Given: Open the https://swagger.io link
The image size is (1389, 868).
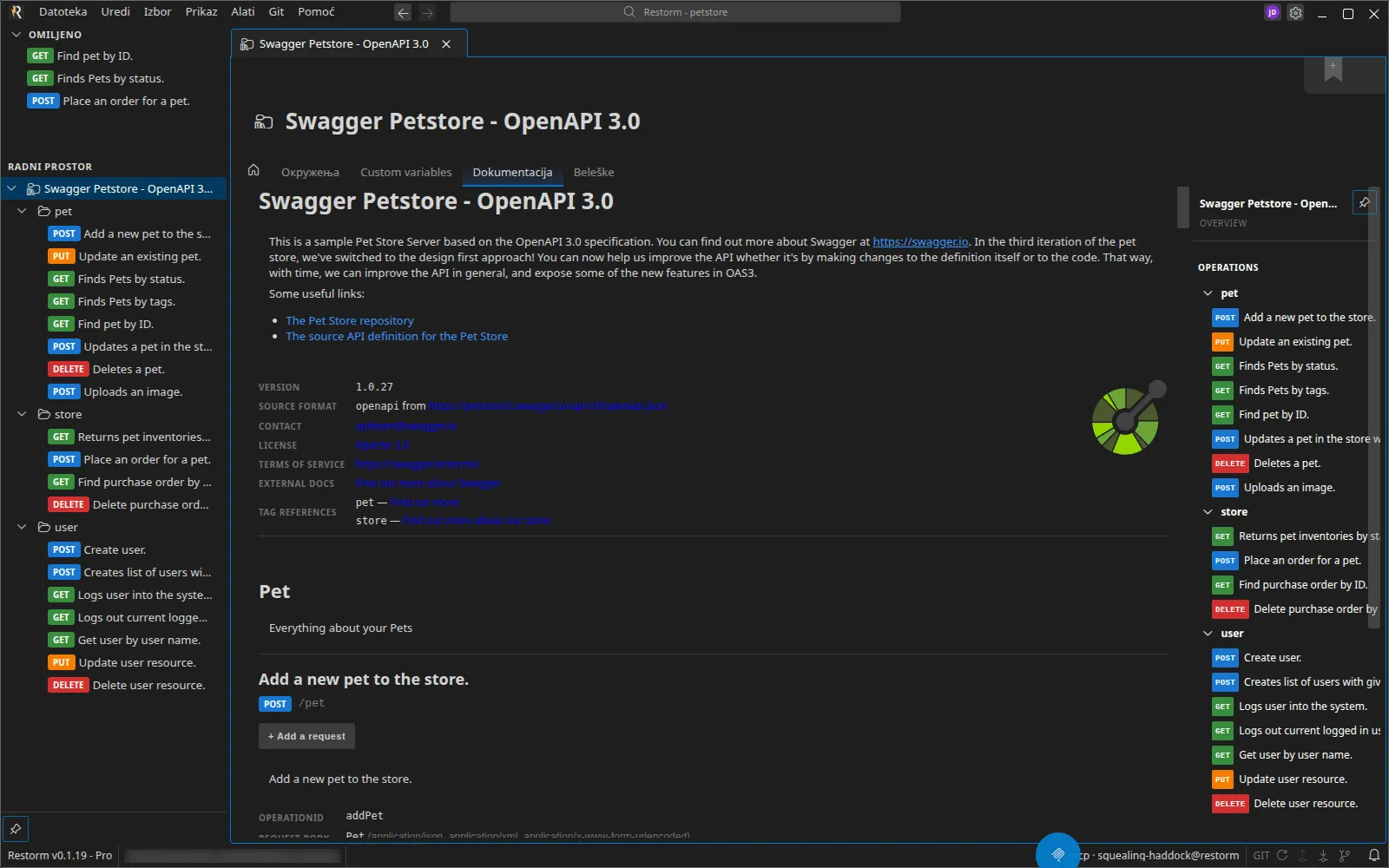Looking at the screenshot, I should pos(920,242).
